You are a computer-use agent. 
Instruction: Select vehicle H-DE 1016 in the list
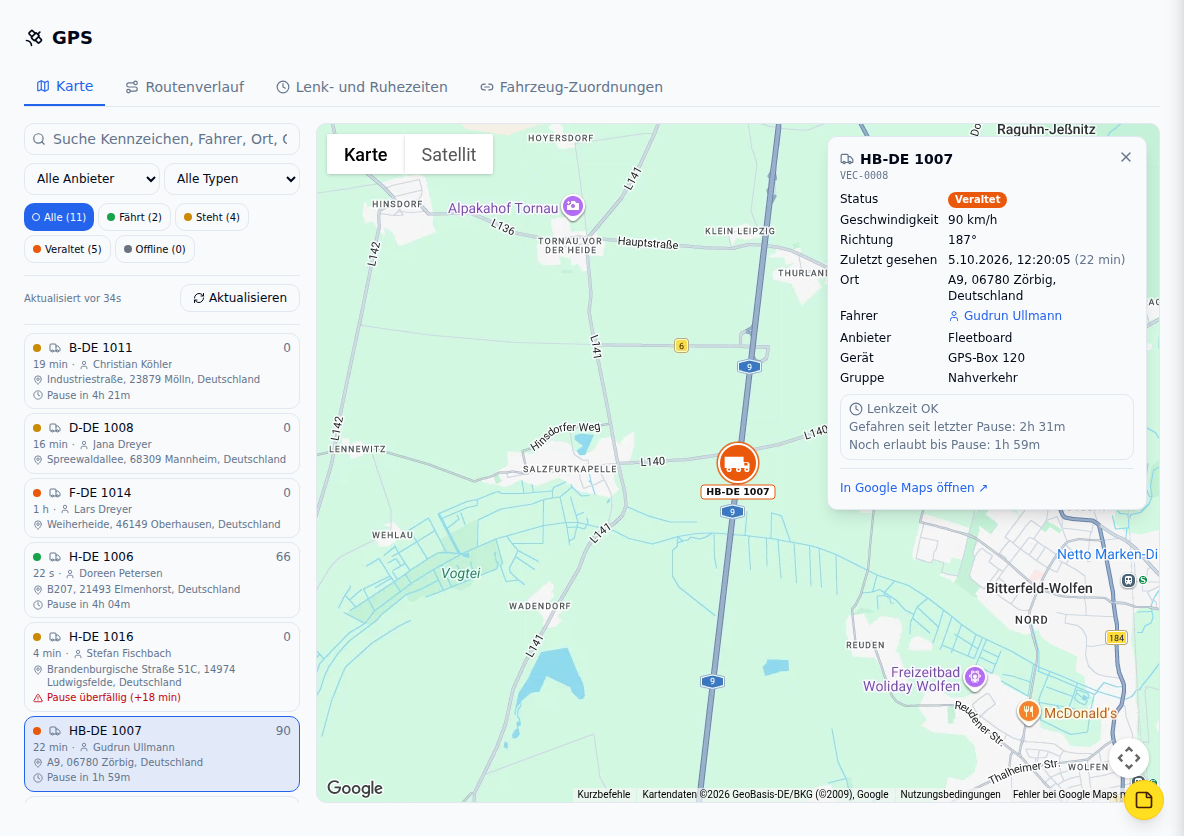coord(162,667)
